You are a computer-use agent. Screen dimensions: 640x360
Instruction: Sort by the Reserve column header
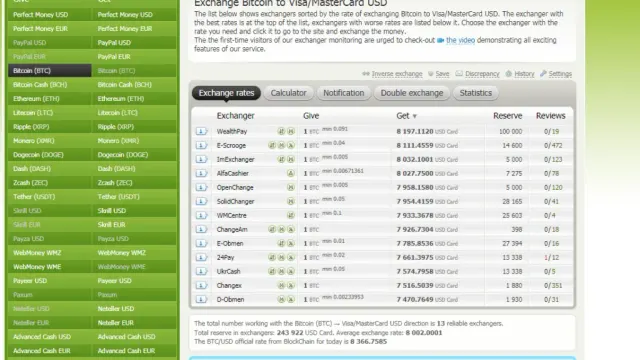pos(507,116)
